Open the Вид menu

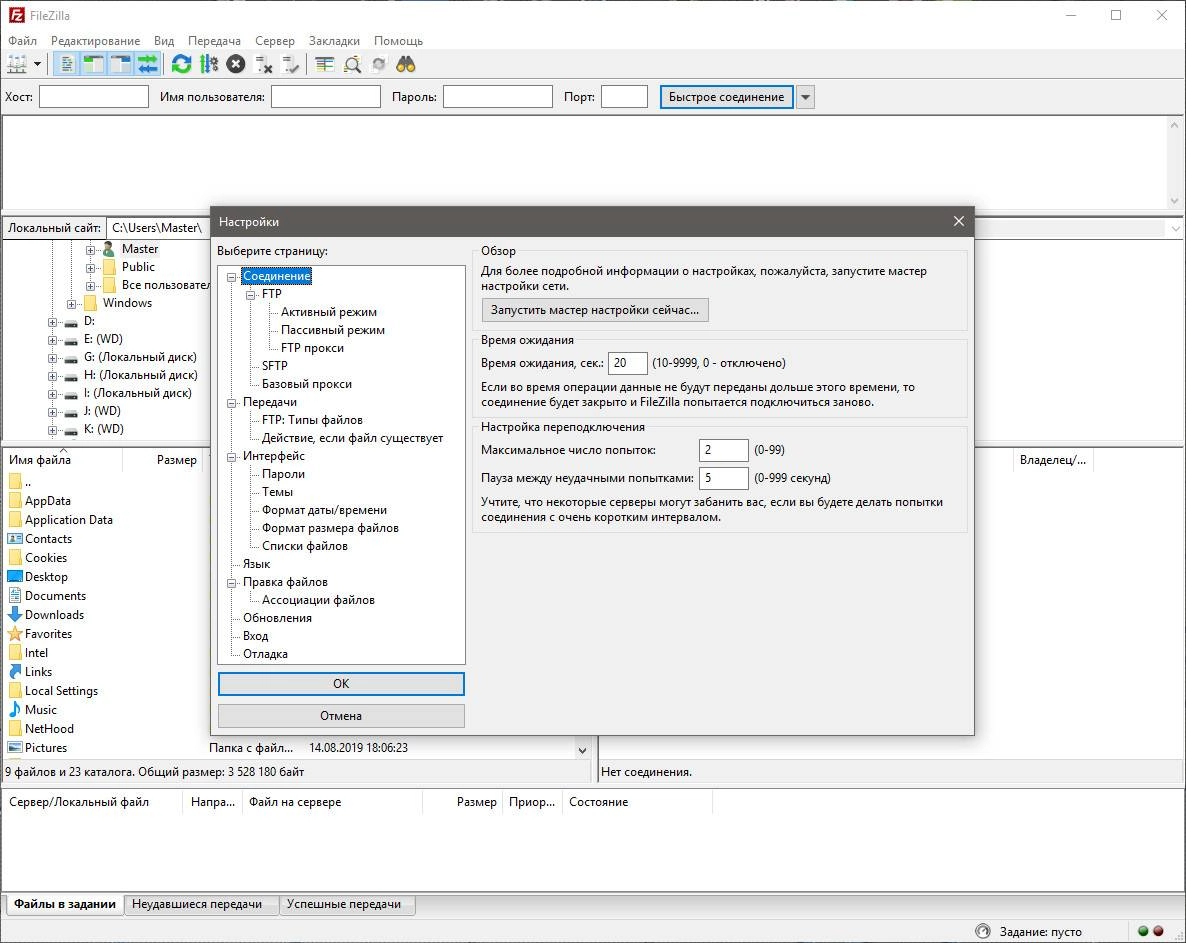click(164, 41)
